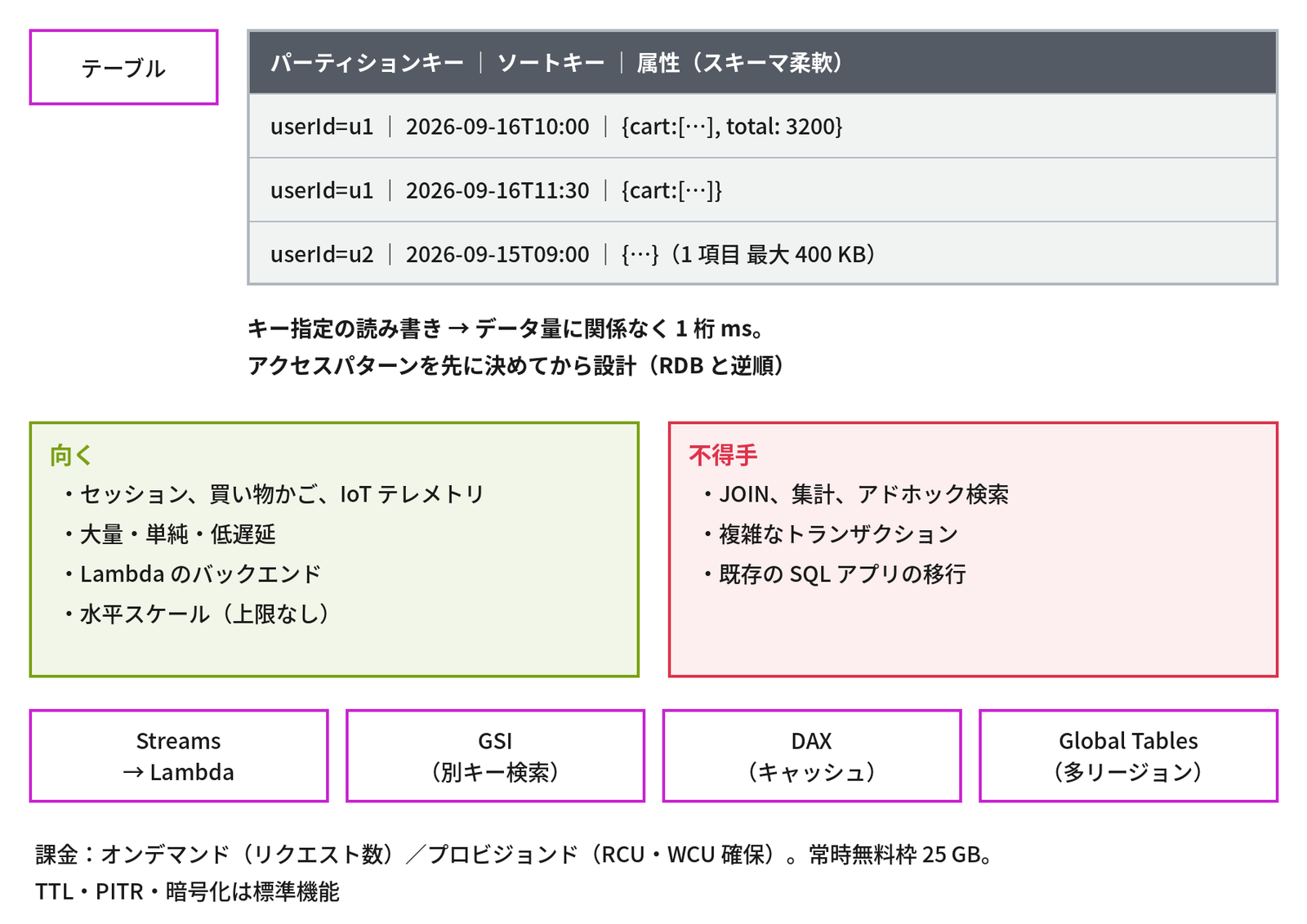Screen dimensions: 1307x924
Task: Click the line アクセスパターンを先に決めてから設計
Action: click(516, 365)
